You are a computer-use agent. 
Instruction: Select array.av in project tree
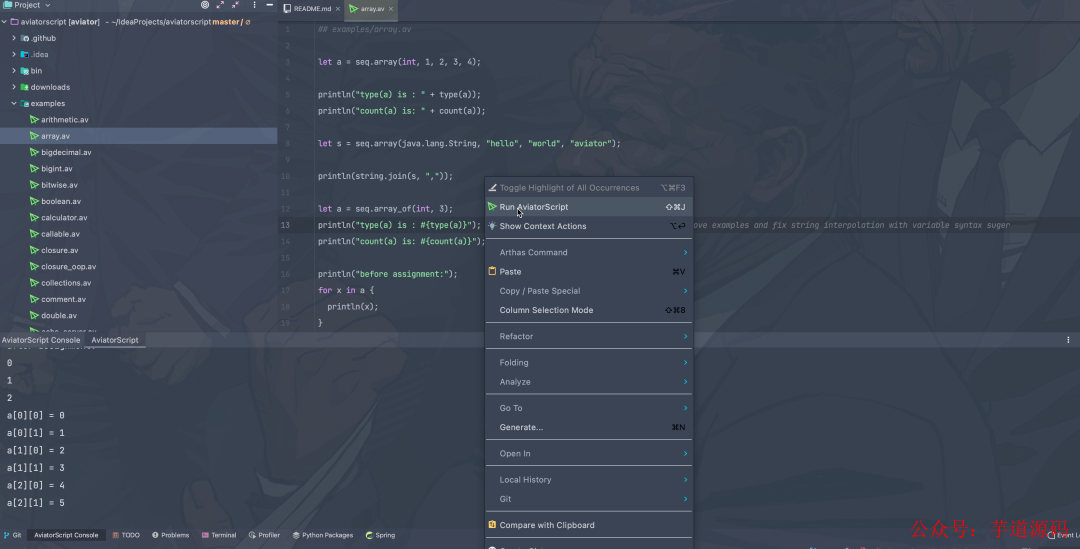[55, 136]
